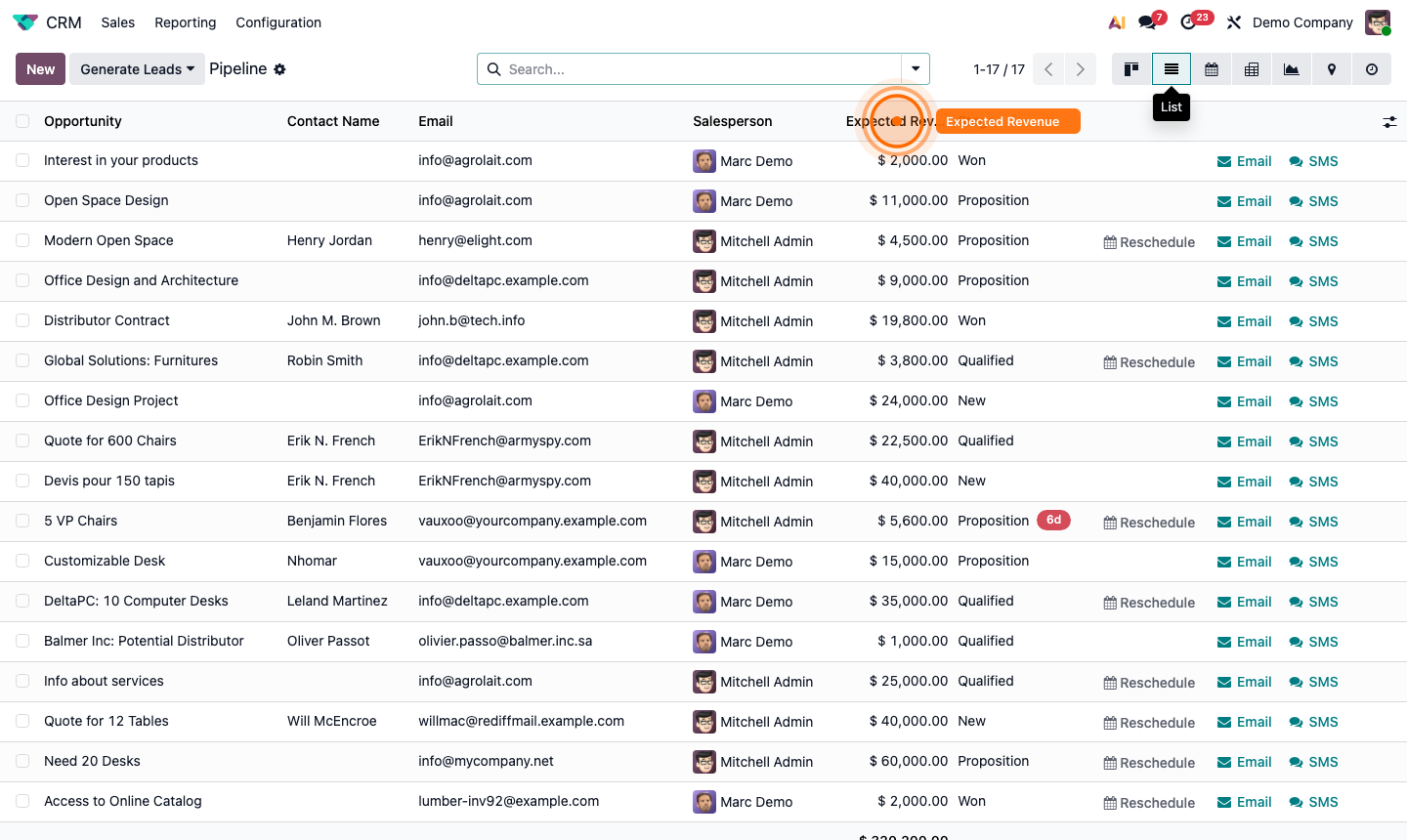Click the New button
Image resolution: width=1407 pixels, height=840 pixels.
(x=39, y=69)
